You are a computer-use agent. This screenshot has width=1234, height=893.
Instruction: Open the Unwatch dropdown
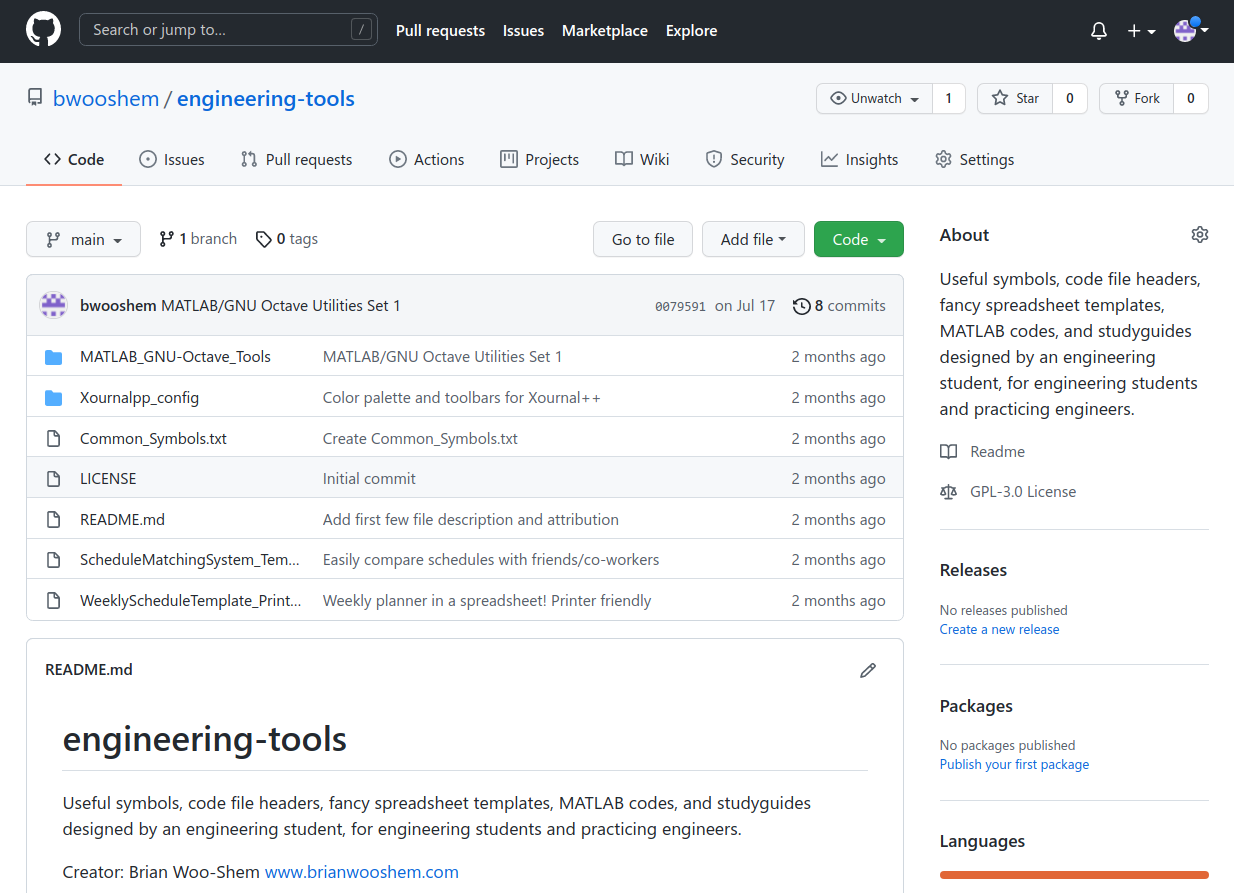coord(875,98)
